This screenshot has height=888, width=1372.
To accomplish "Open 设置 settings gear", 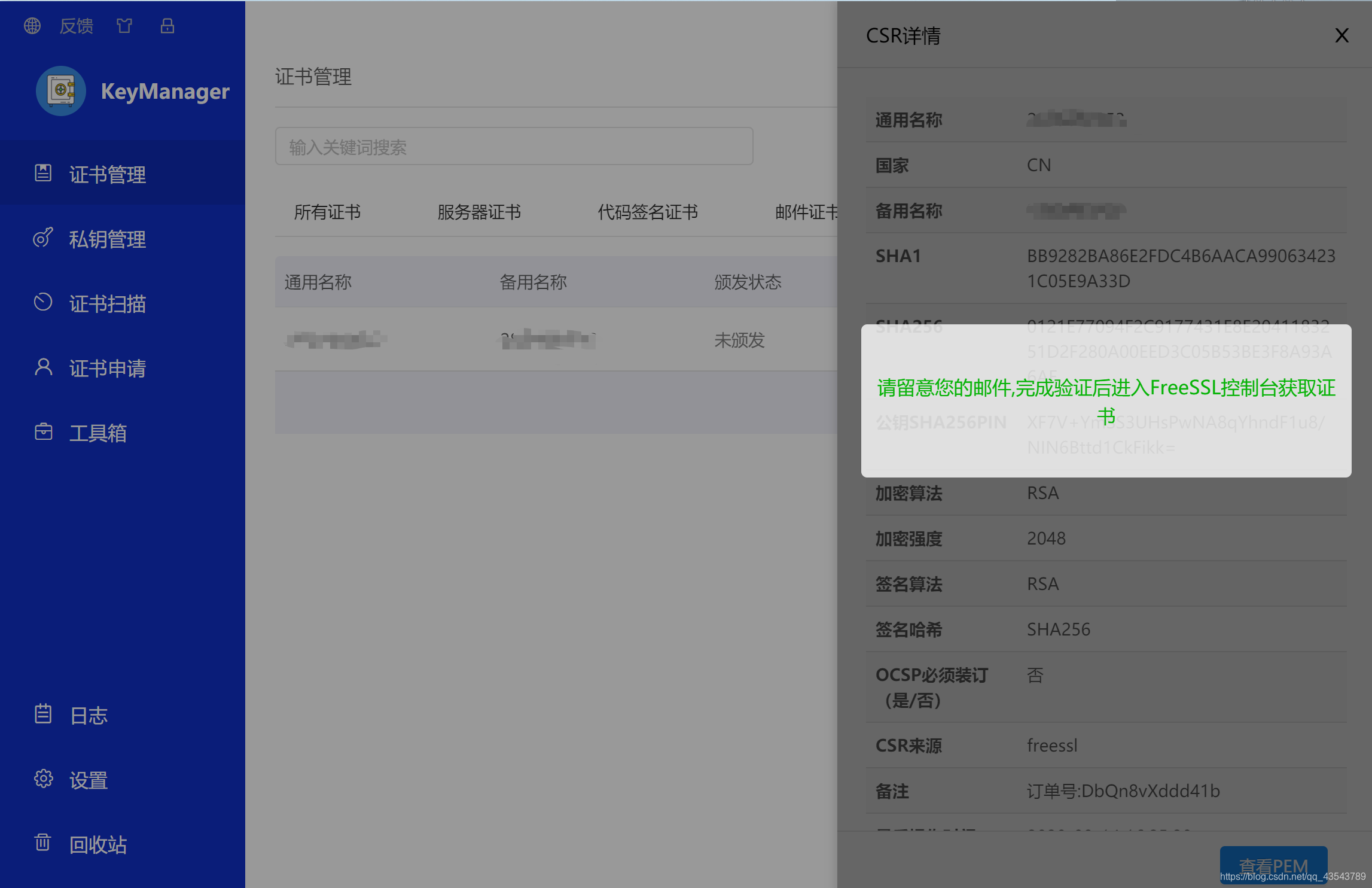I will 43,779.
